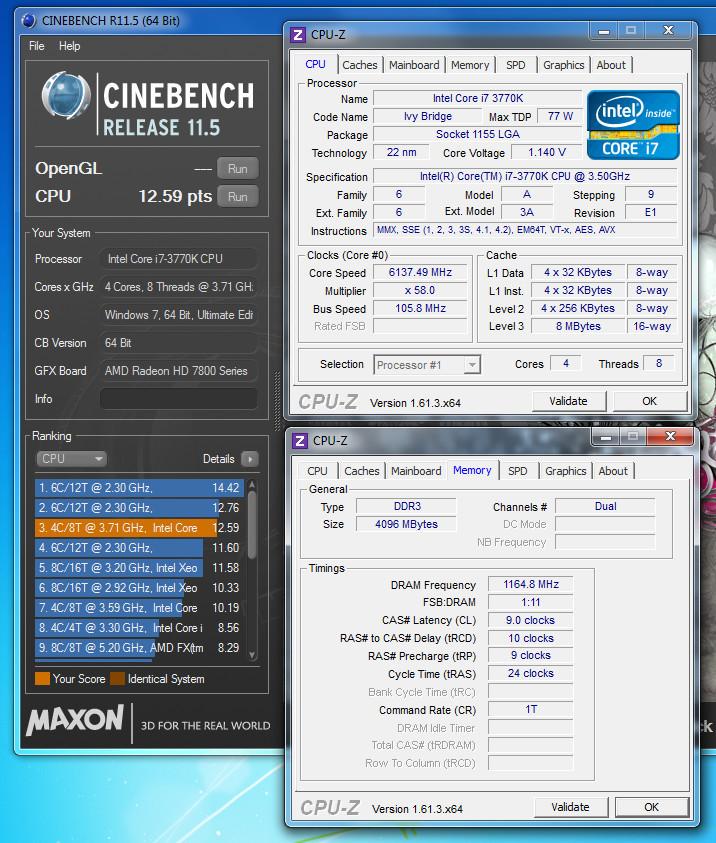
Task: Click the Core Voltage value 1.140 V
Action: point(547,153)
